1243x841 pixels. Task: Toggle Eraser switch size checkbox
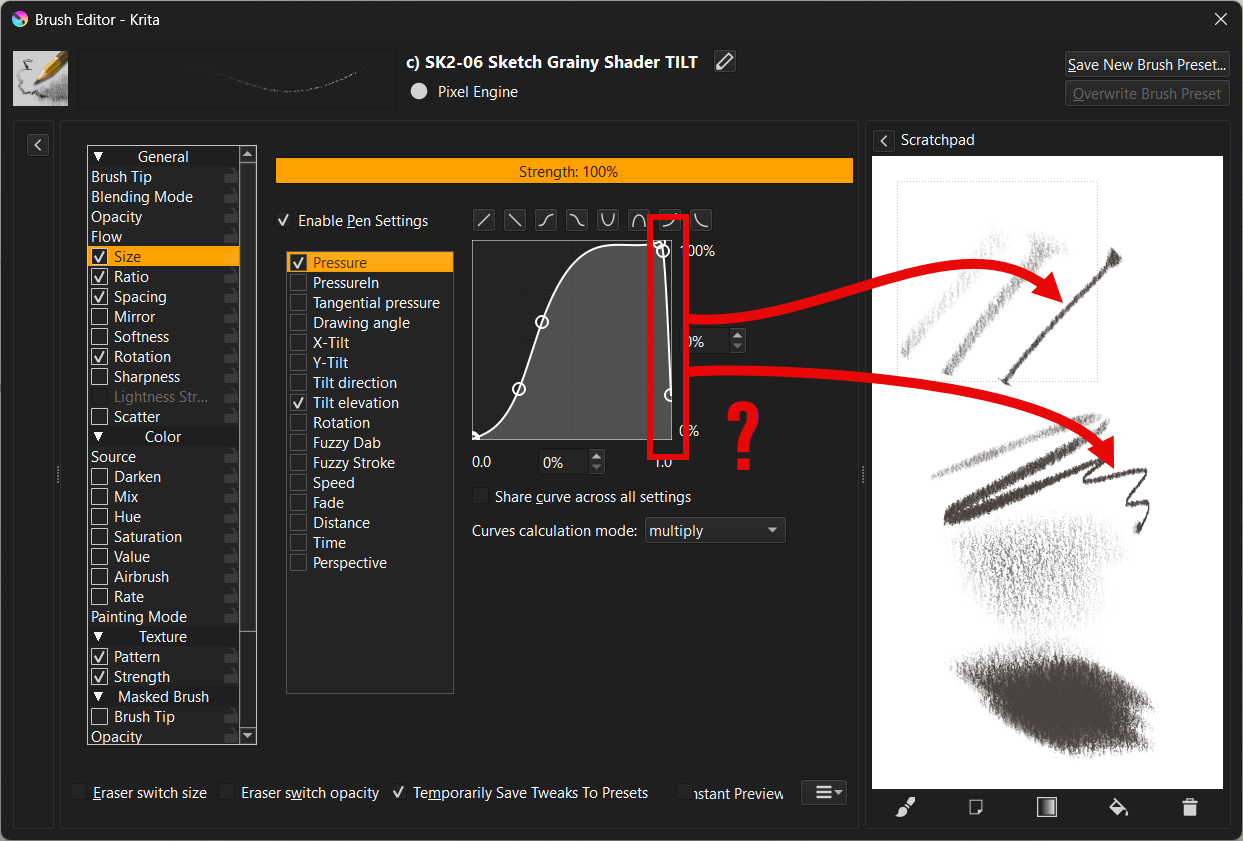[x=79, y=793]
